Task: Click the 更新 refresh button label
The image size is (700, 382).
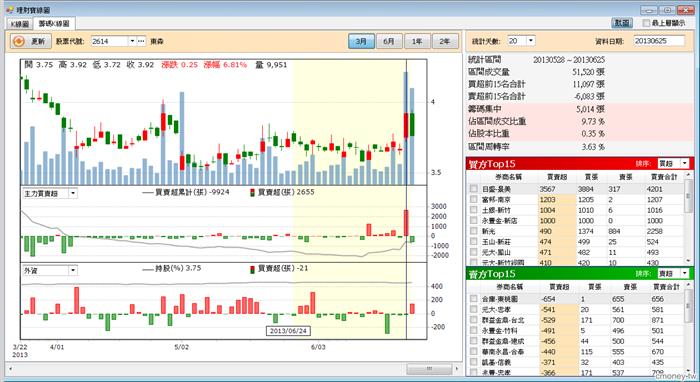Action: [x=38, y=42]
